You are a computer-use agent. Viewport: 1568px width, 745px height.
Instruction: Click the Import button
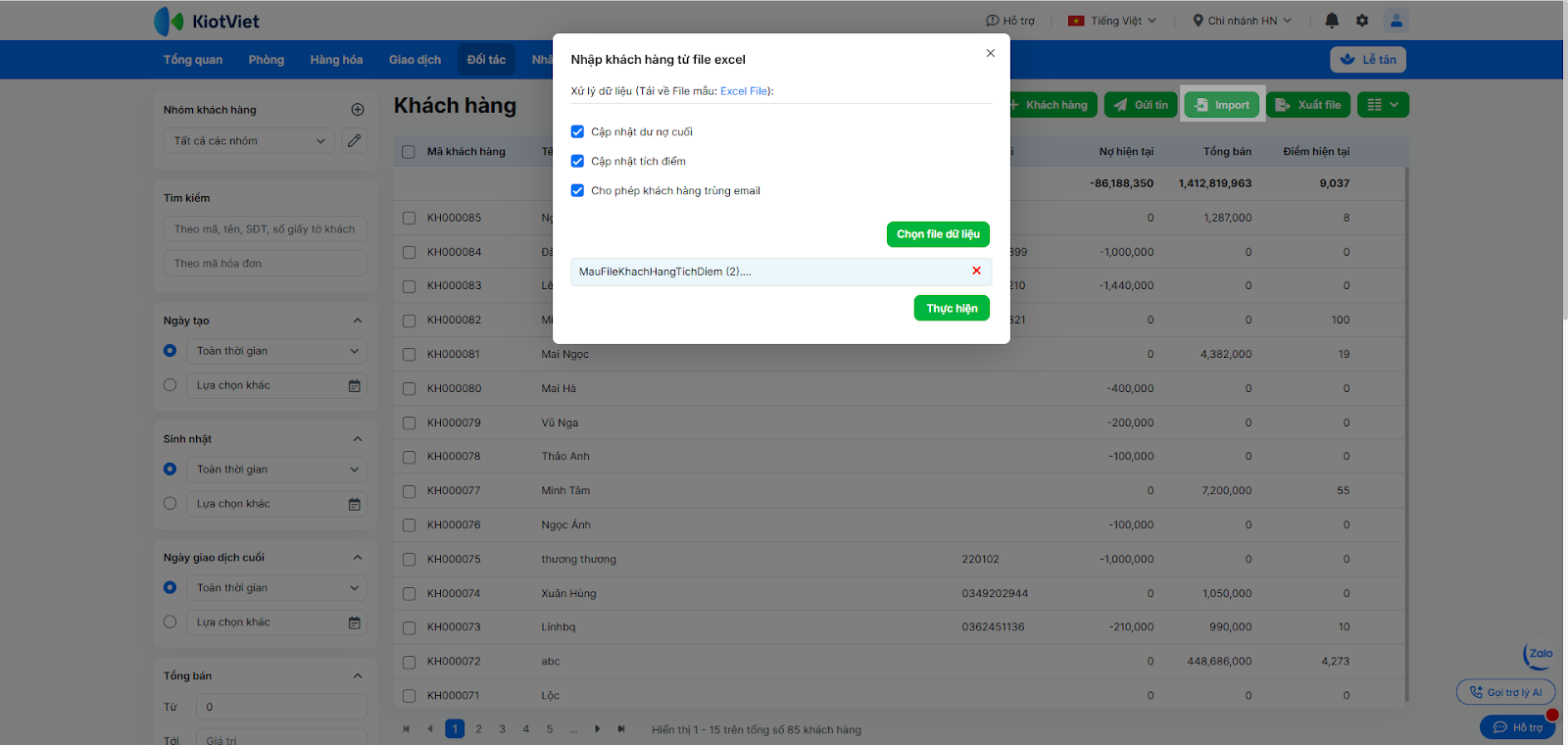point(1222,105)
